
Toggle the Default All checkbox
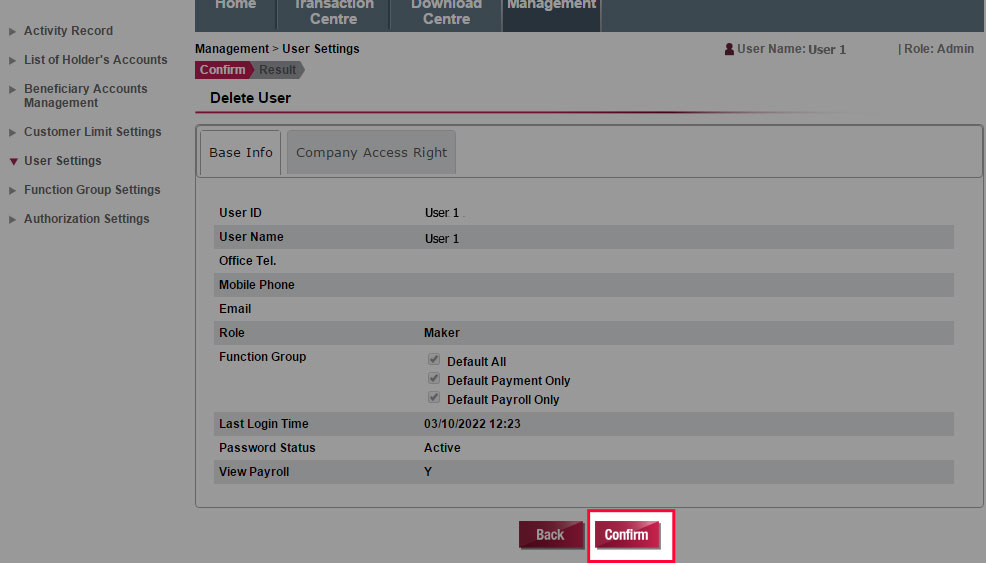click(434, 359)
